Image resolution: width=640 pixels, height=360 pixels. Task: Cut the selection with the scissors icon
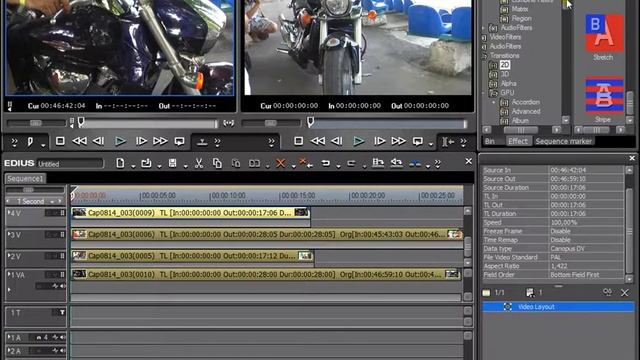point(199,163)
